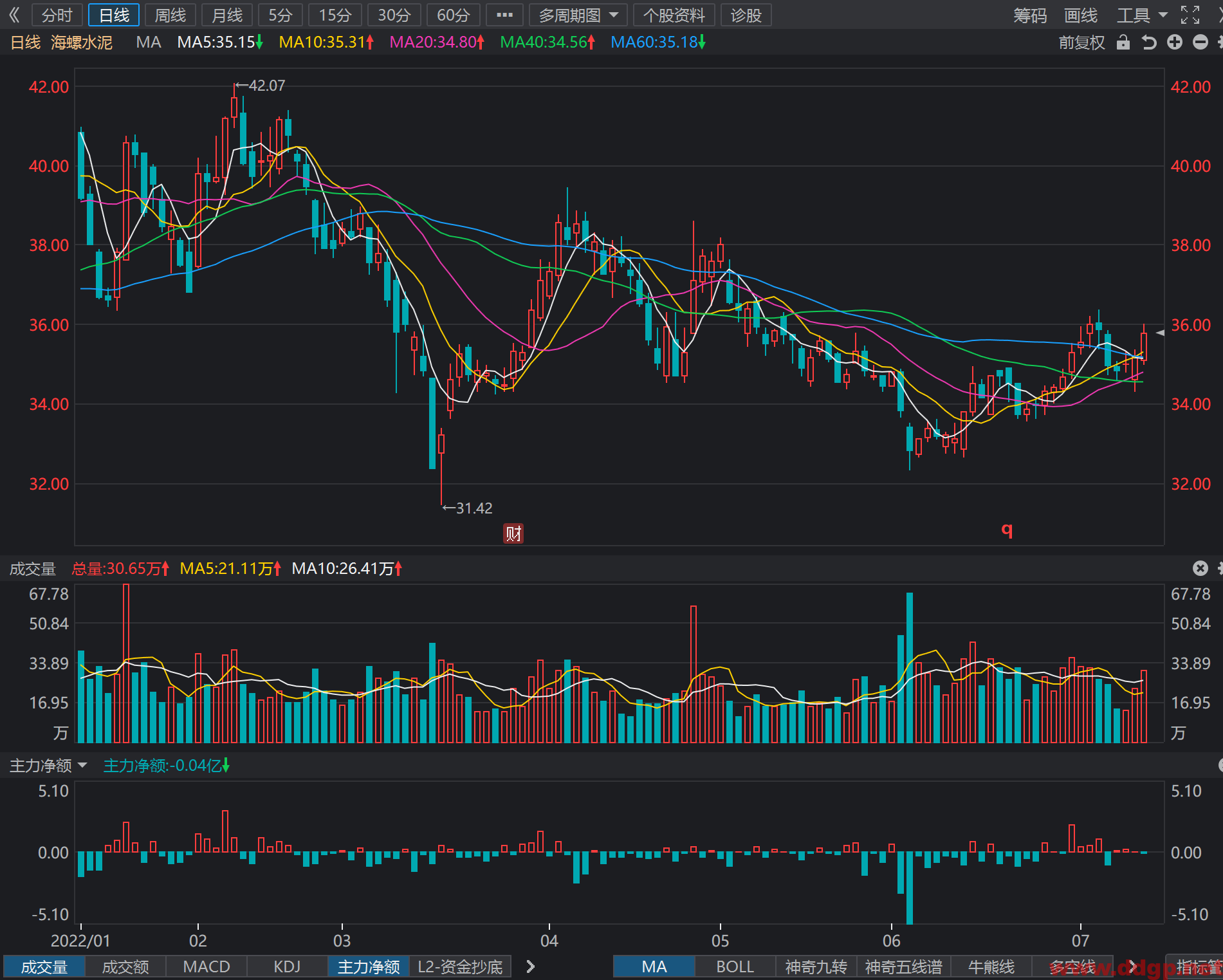
Task: Zoom out with the minus circle icon
Action: 1200,42
